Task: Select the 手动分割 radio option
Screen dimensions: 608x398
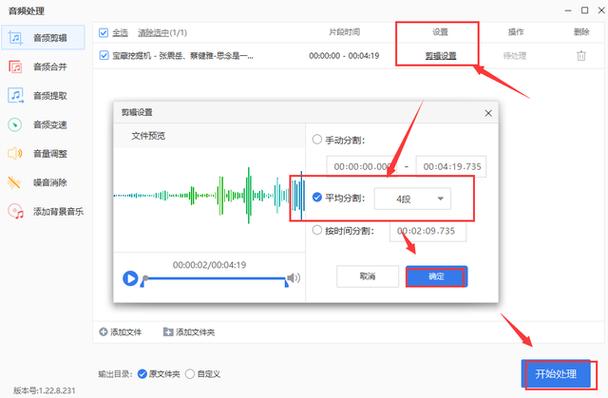Action: coord(317,139)
